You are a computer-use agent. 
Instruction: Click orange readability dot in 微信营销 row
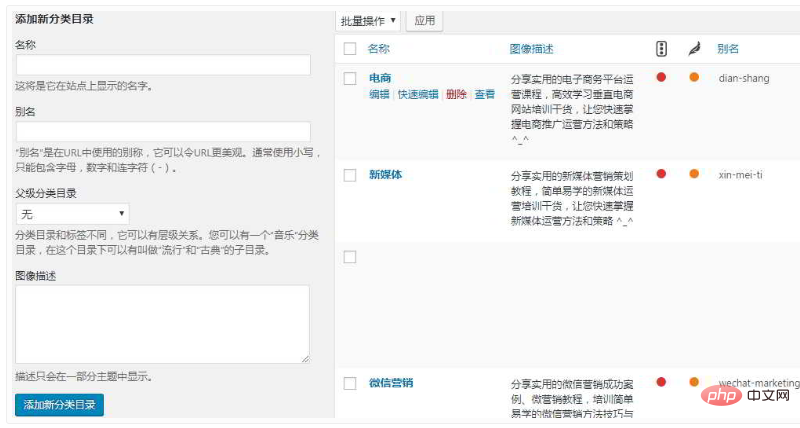tap(694, 382)
